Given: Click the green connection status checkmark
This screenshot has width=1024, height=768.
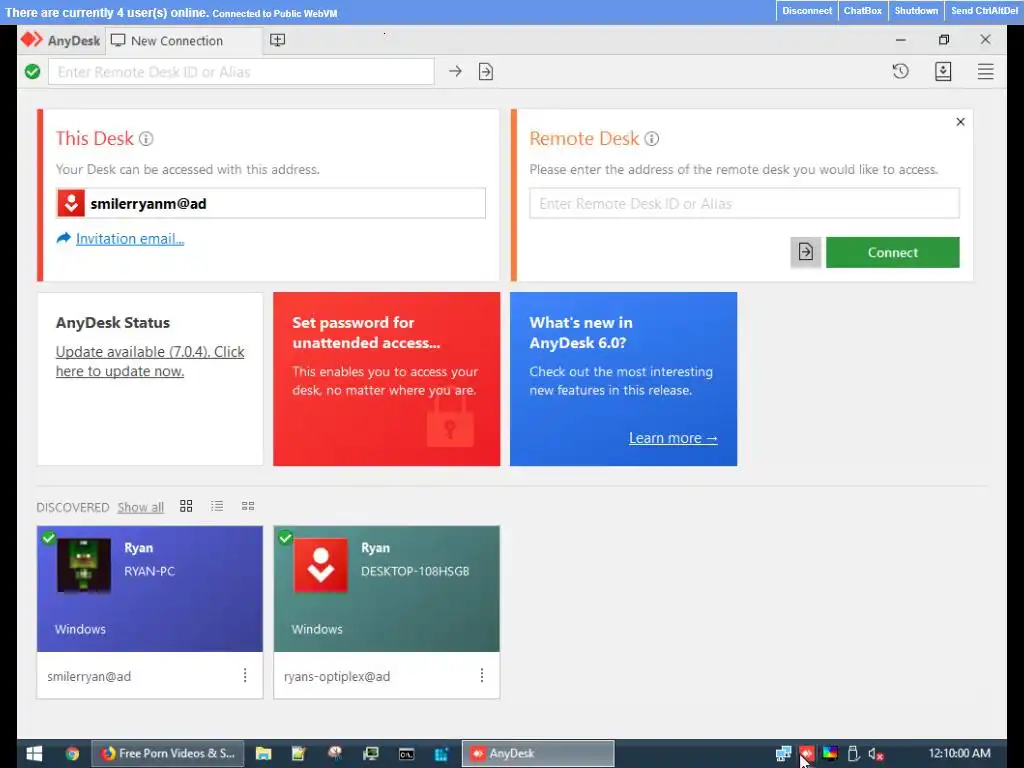Looking at the screenshot, I should point(32,72).
